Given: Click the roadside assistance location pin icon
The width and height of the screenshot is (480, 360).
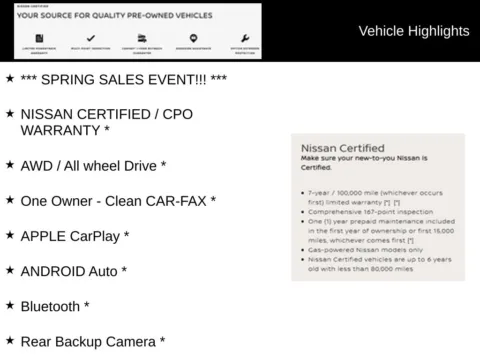Looking at the screenshot, I should tap(193, 38).
